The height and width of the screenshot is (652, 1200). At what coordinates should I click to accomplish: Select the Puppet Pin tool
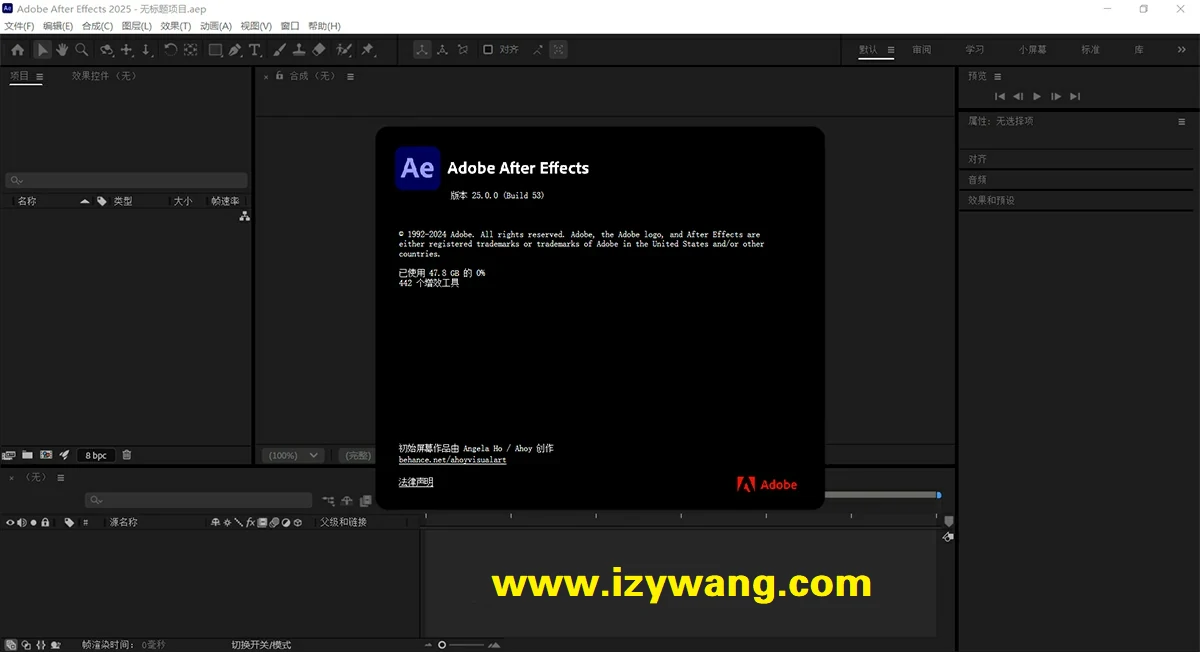368,50
